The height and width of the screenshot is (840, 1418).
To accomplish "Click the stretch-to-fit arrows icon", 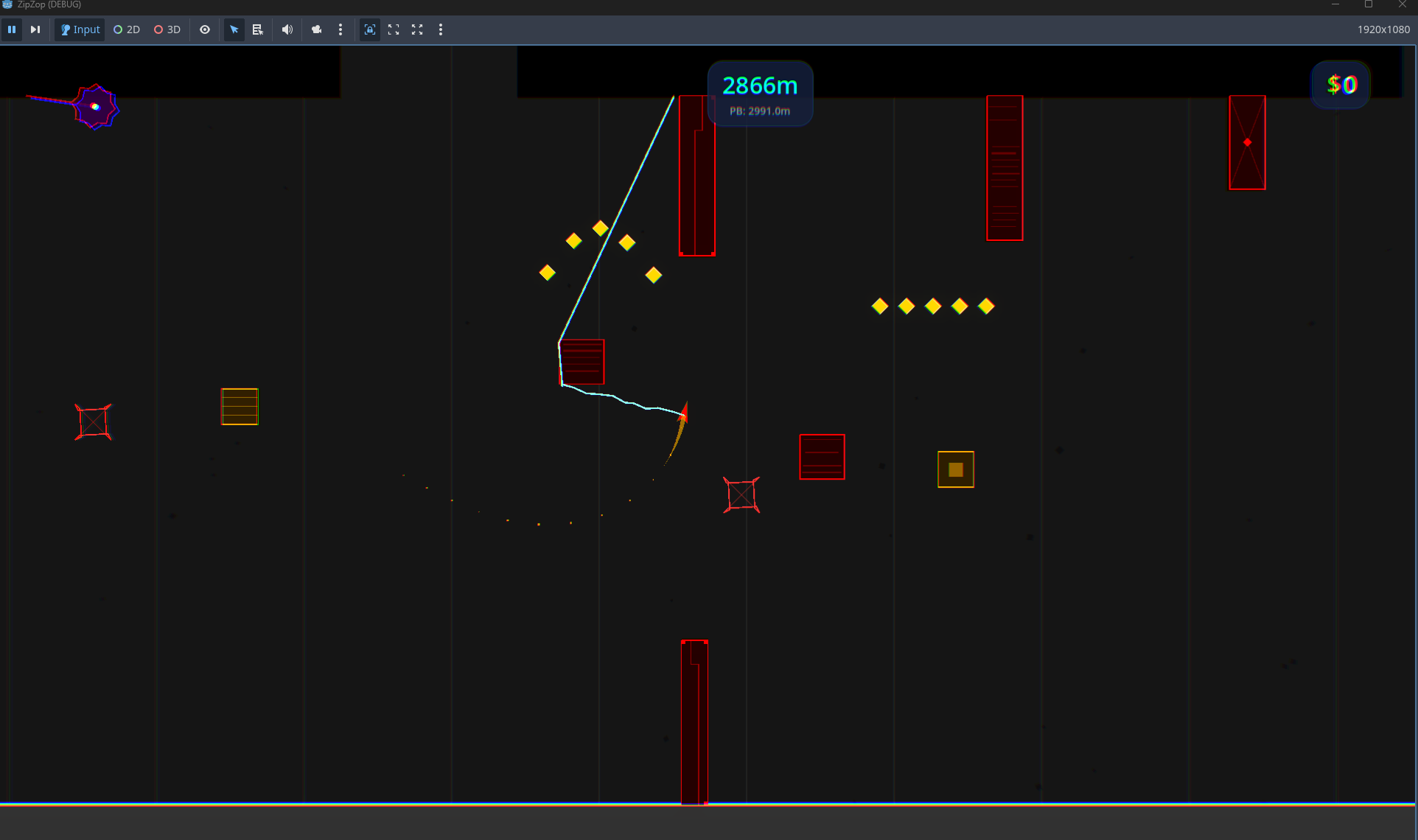I will click(x=417, y=29).
